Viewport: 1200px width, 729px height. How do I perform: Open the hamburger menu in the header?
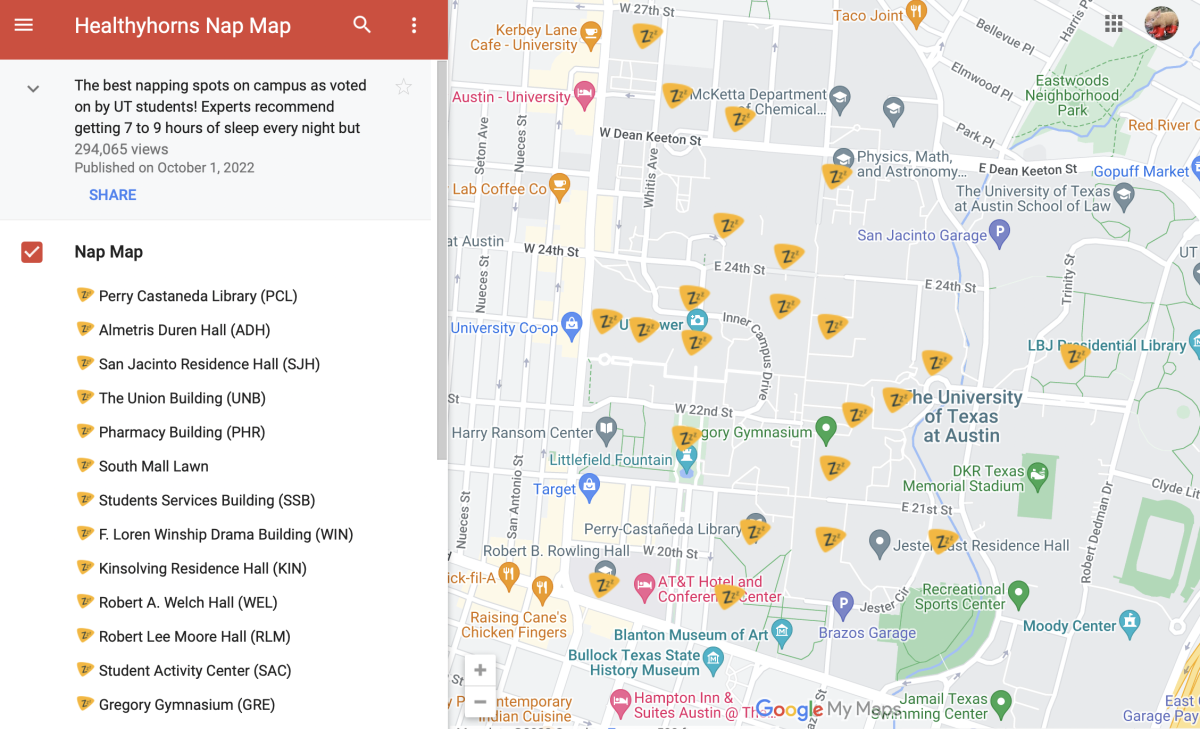pos(24,25)
